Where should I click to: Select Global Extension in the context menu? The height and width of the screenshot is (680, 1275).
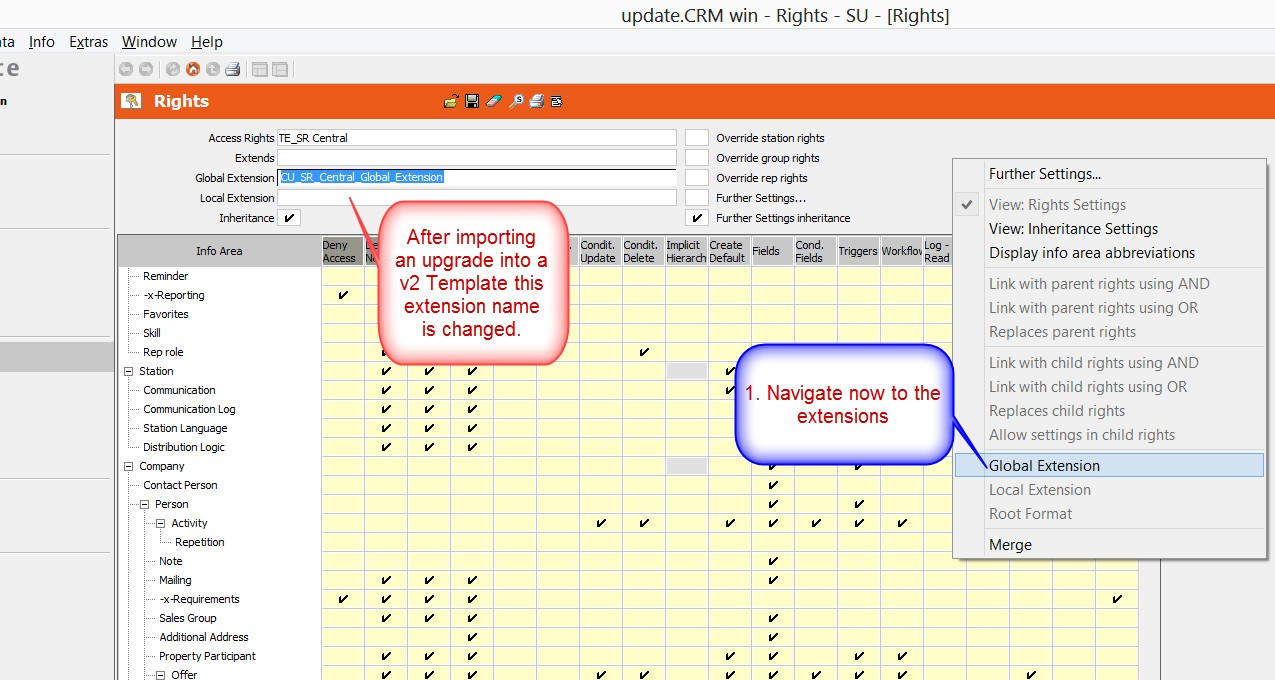1044,466
